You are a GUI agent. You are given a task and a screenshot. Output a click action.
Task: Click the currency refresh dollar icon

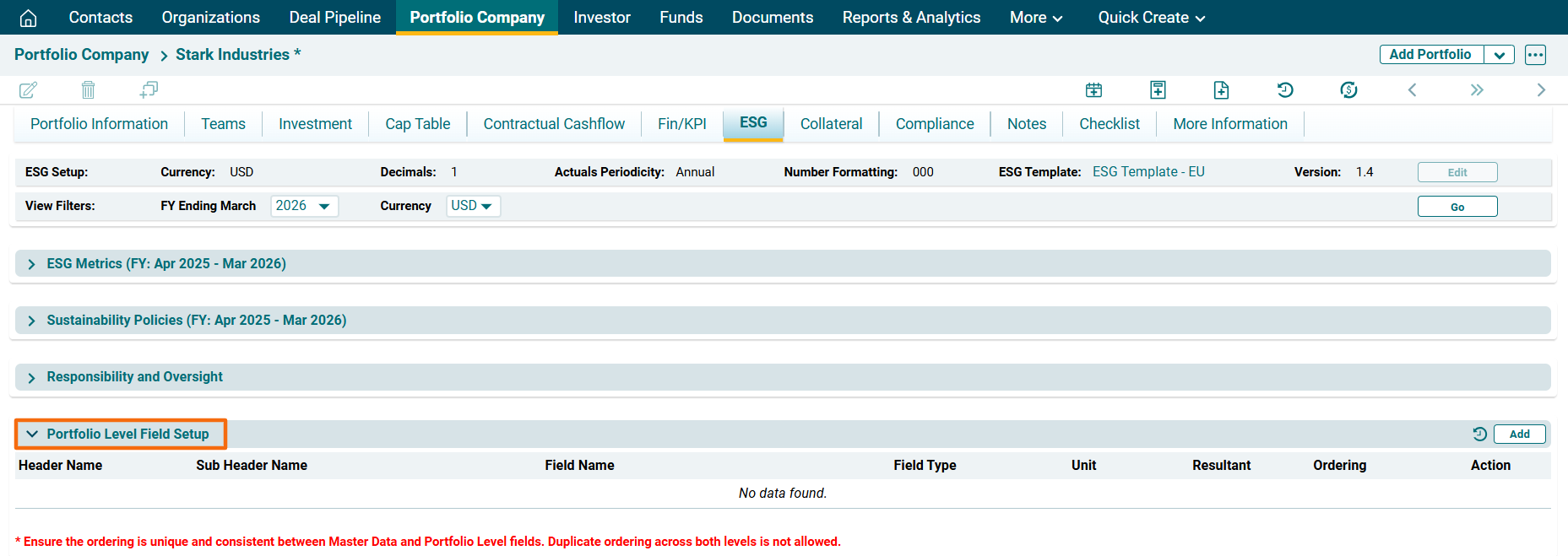1348,89
